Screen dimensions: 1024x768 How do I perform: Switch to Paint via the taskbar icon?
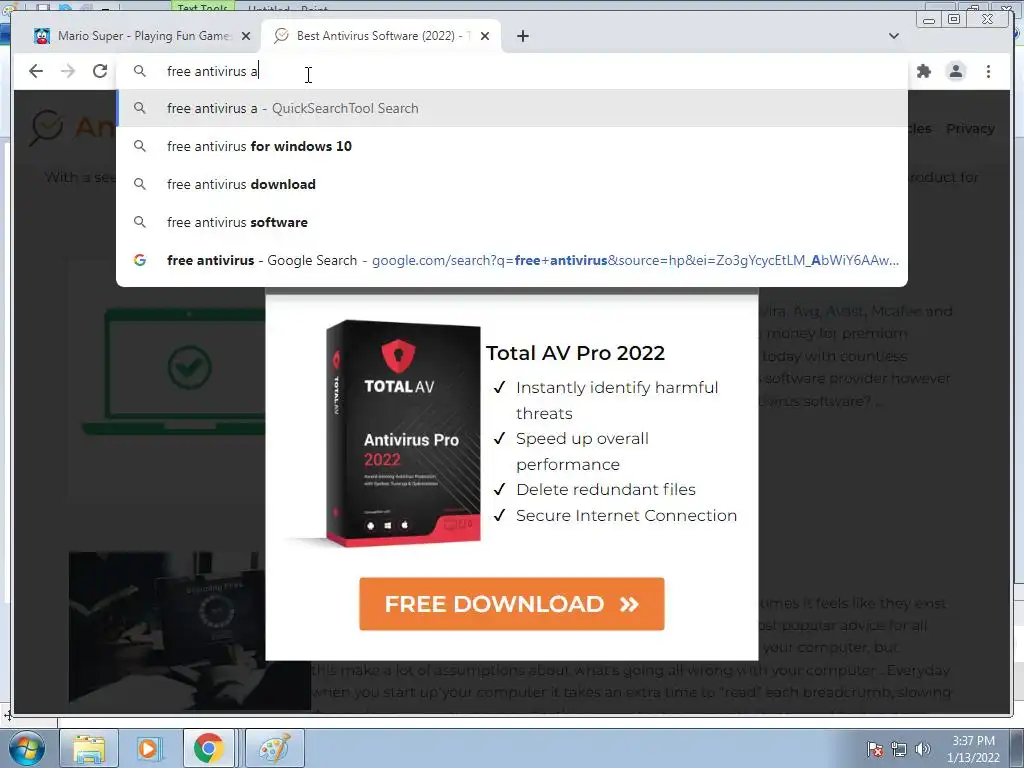tap(274, 749)
